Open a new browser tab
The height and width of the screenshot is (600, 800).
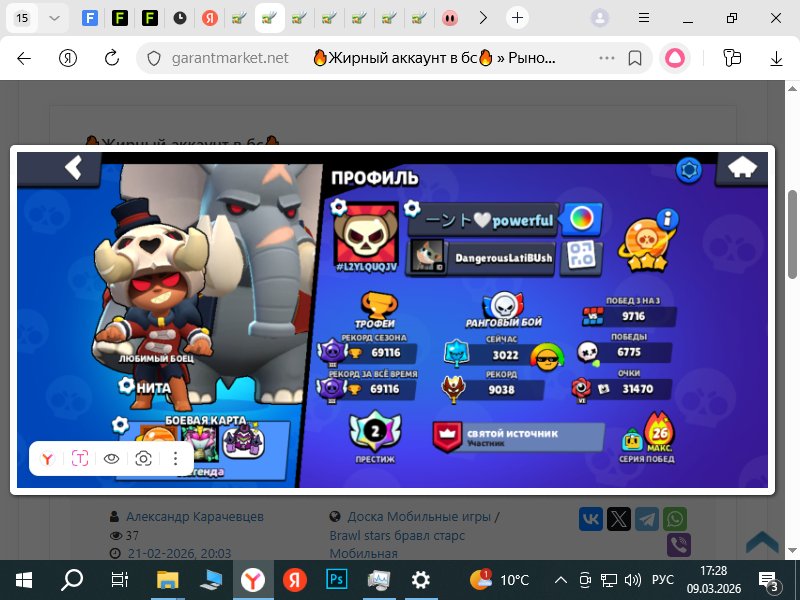coord(516,18)
